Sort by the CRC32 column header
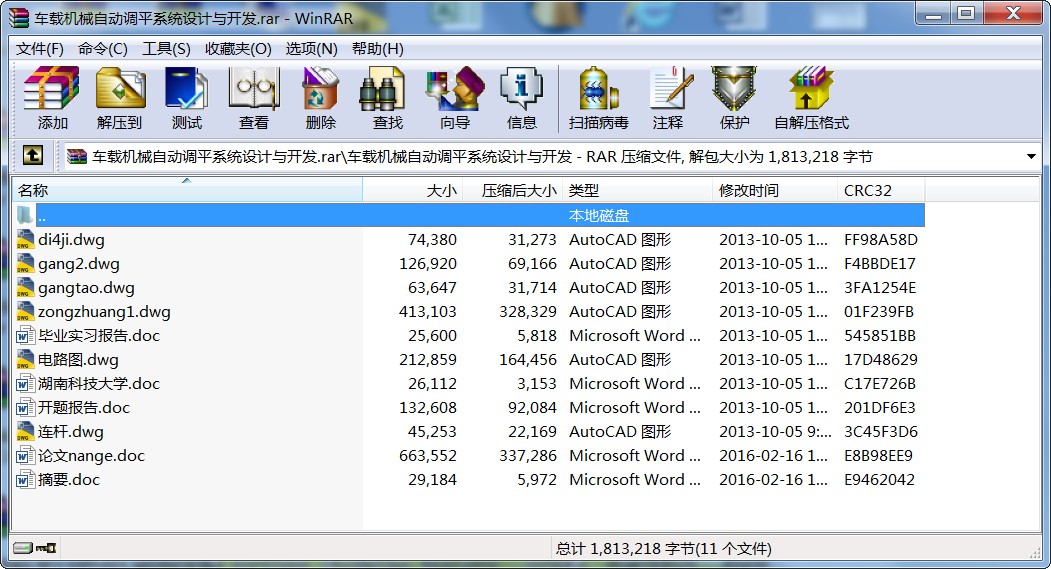 [x=881, y=190]
